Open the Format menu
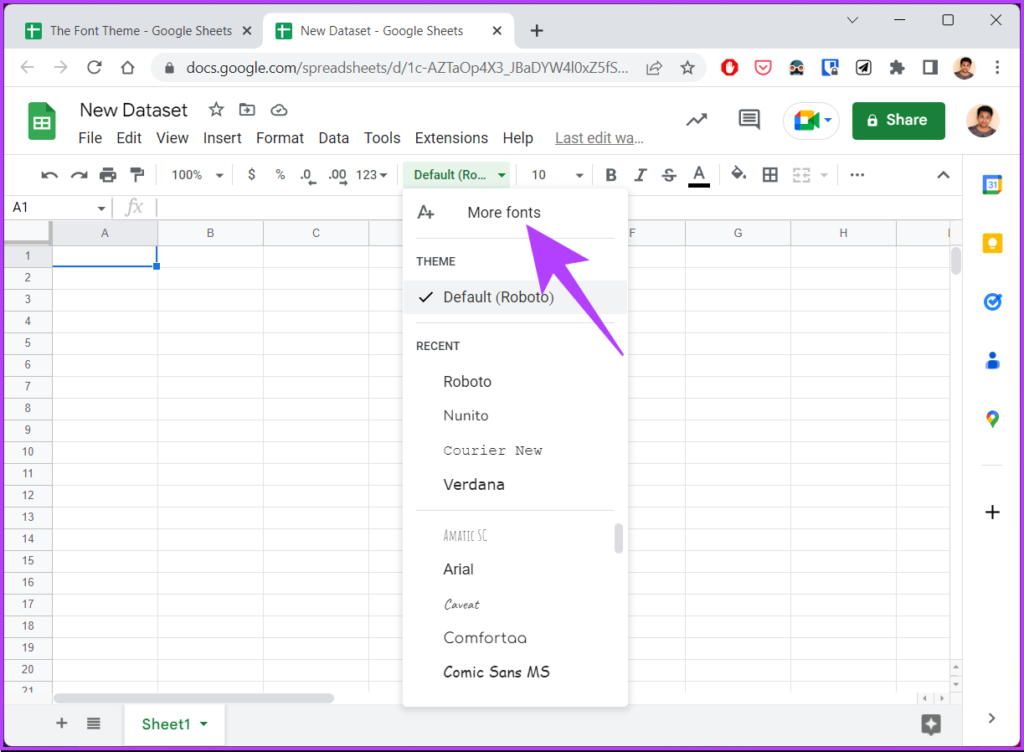Screen dimensions: 1024x752 pos(280,138)
